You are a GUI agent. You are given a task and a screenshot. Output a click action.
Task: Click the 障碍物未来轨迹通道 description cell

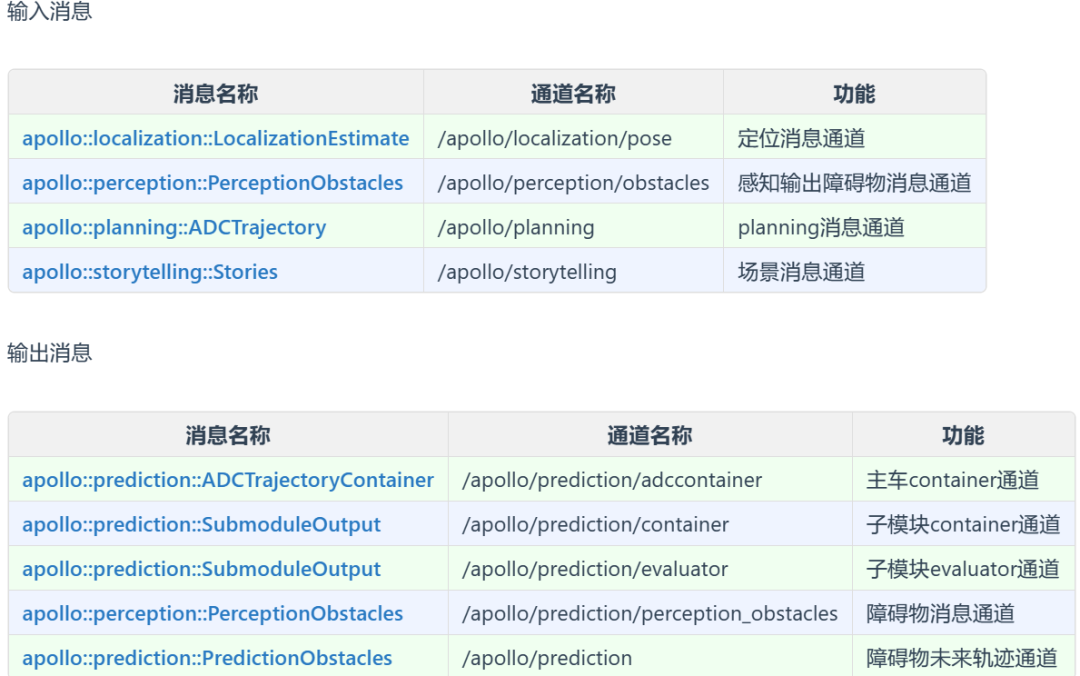(961, 658)
